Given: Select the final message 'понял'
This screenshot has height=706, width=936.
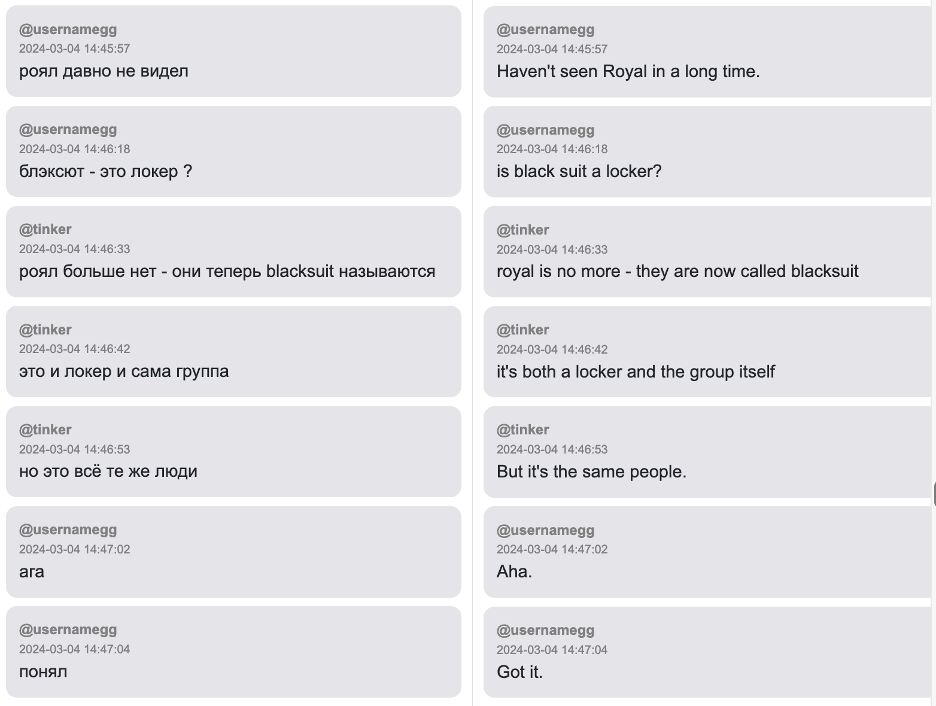Looking at the screenshot, I should pyautogui.click(x=41, y=671).
